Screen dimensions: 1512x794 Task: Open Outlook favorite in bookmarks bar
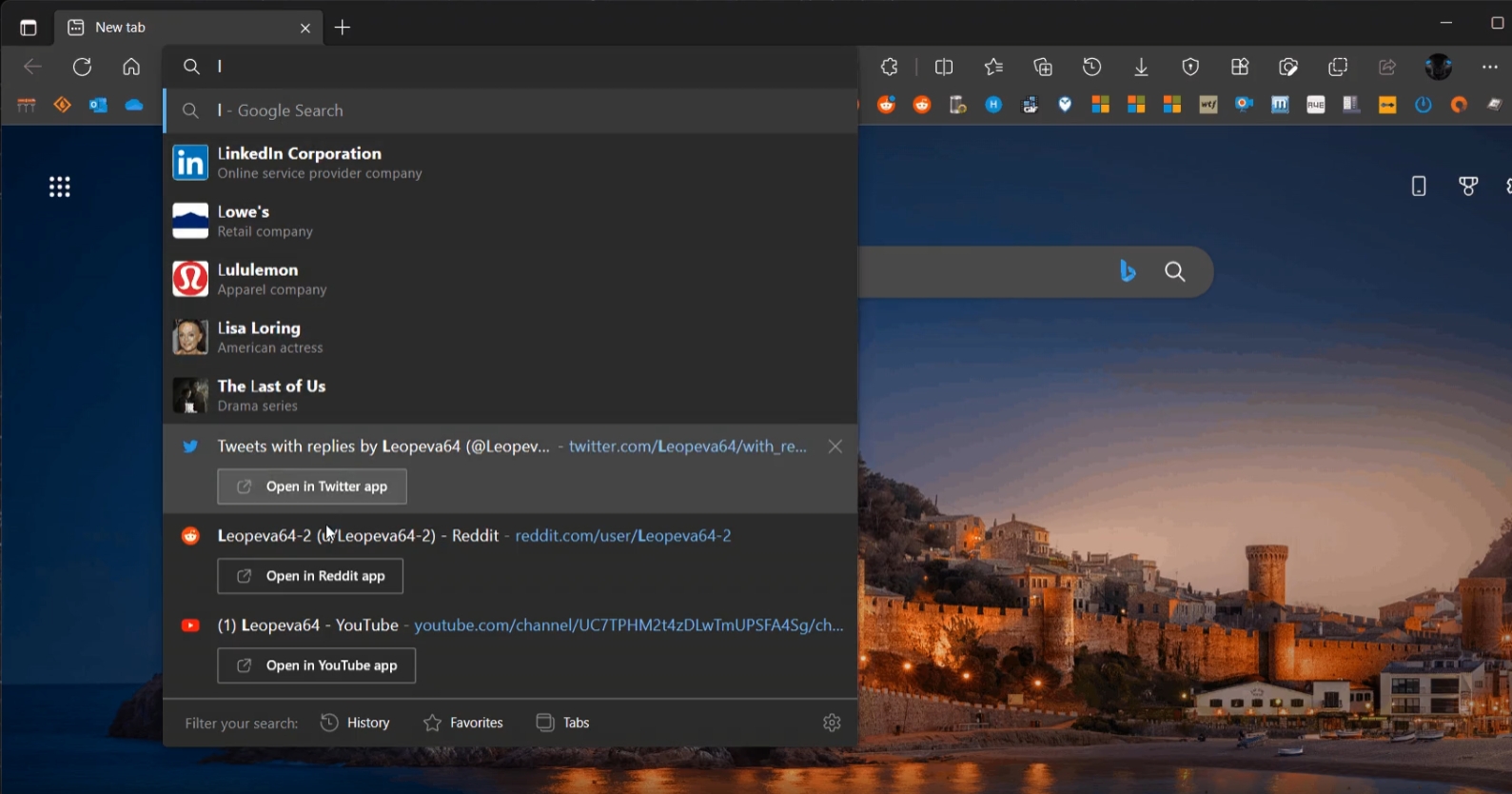[98, 105]
